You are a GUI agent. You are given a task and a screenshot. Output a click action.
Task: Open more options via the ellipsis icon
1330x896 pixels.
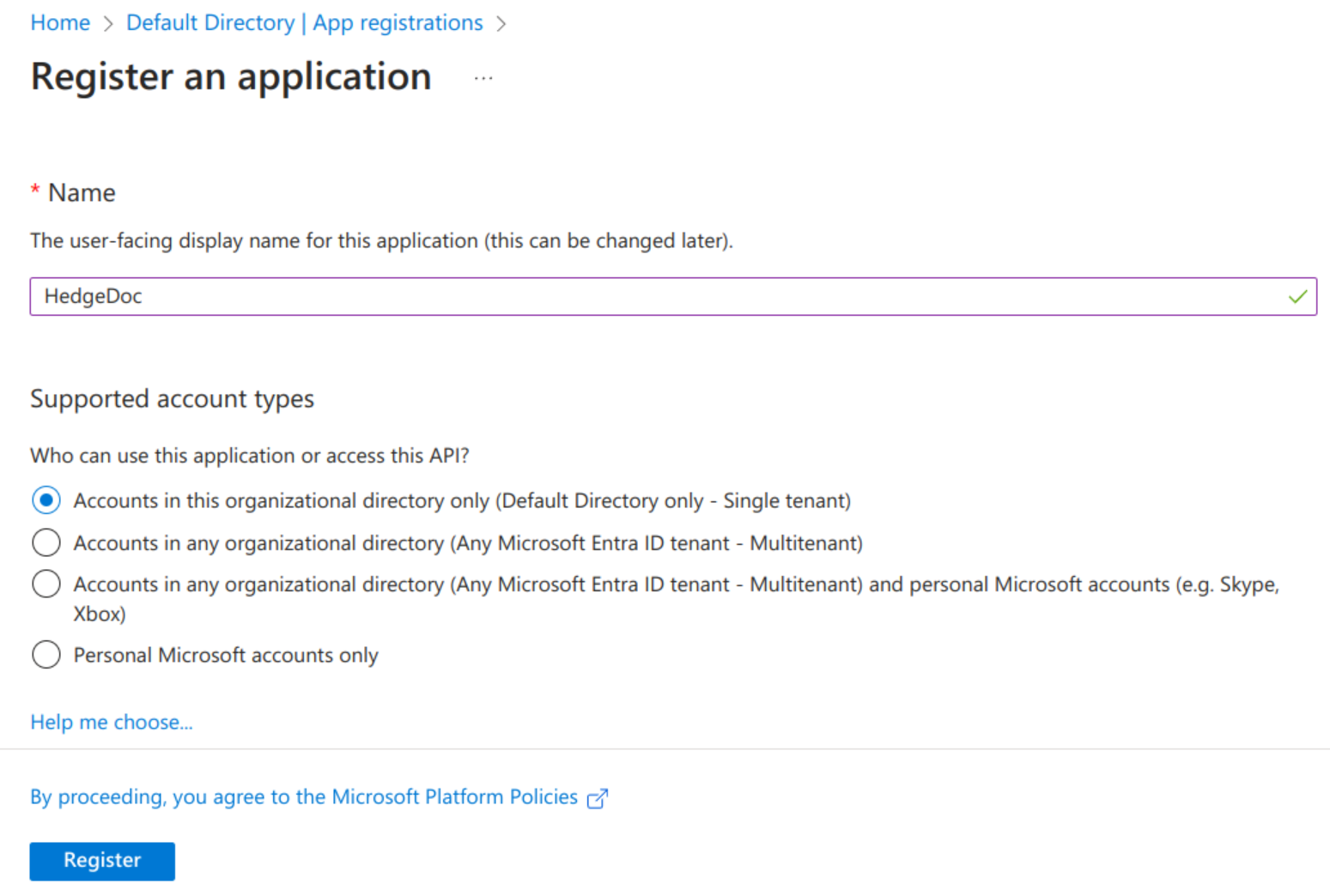pos(483,77)
